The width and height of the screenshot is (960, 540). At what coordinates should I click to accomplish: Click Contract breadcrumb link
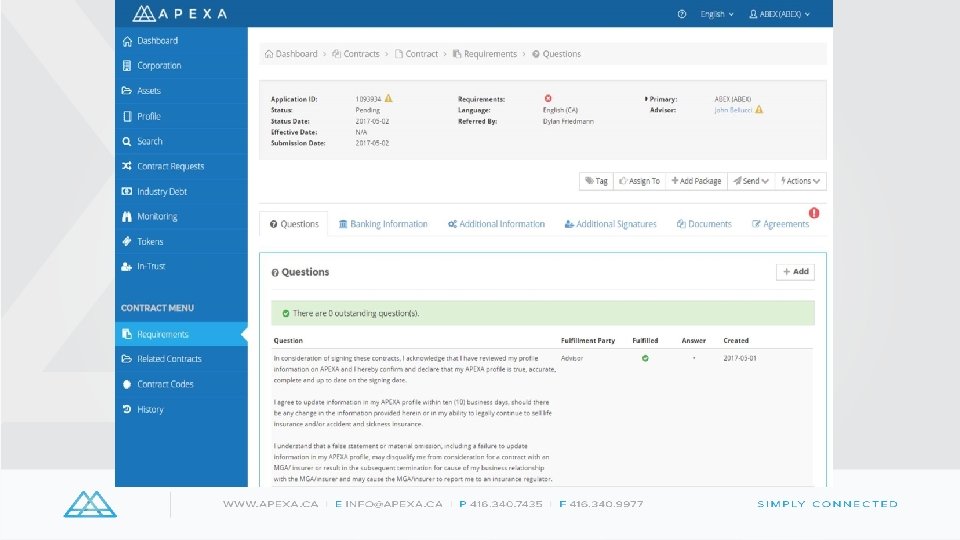[x=416, y=54]
